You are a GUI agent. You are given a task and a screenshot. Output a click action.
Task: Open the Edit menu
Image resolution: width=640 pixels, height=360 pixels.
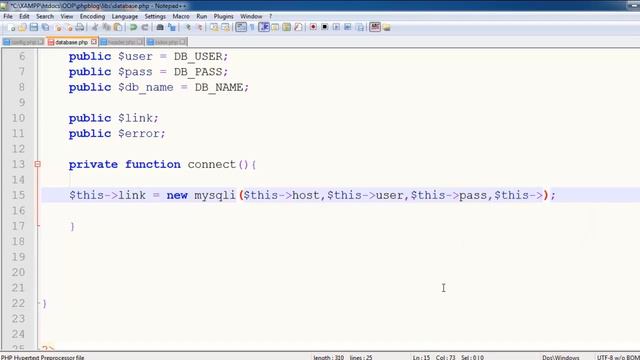[x=24, y=16]
